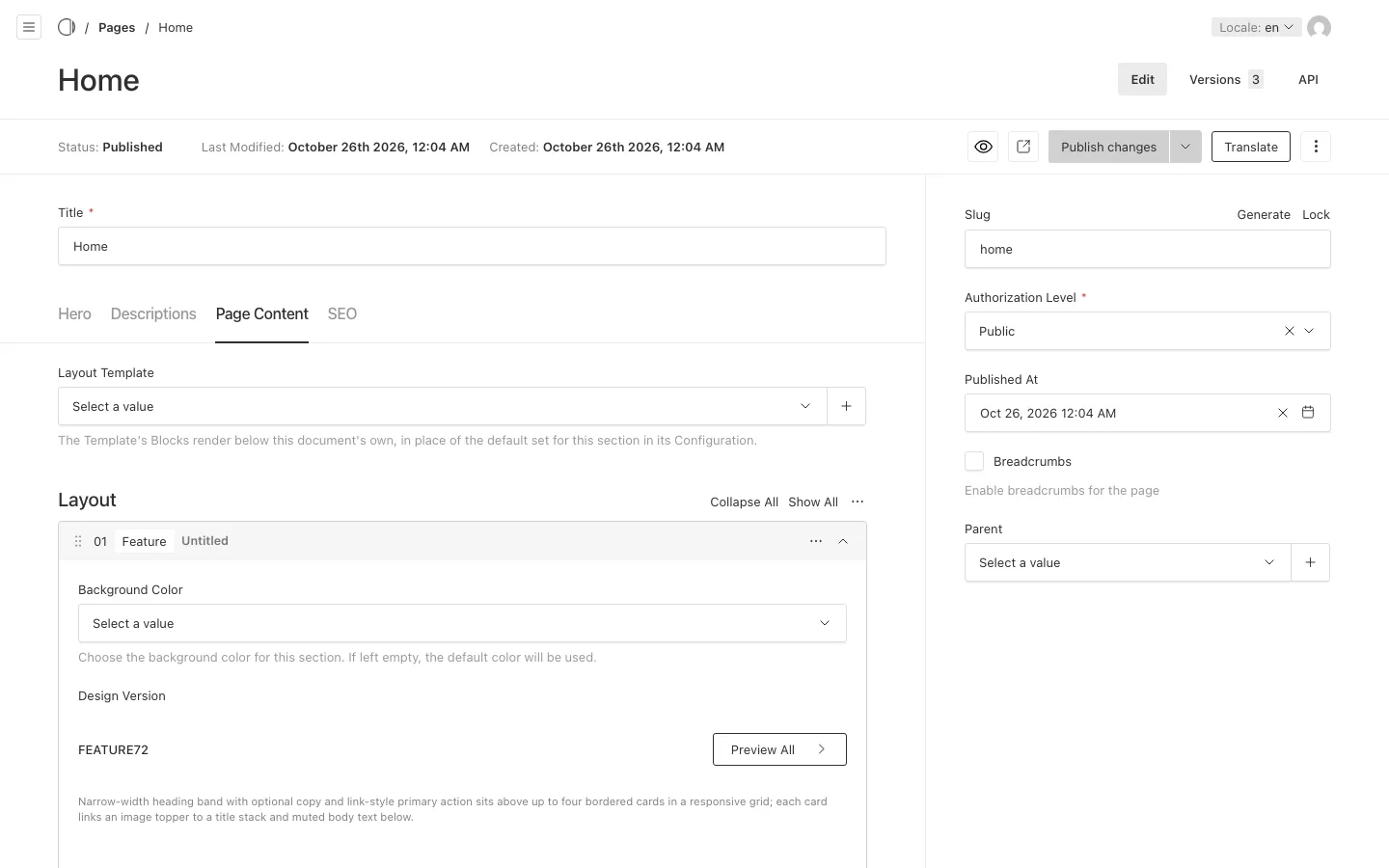
Task: Open the API tab
Action: point(1308,79)
